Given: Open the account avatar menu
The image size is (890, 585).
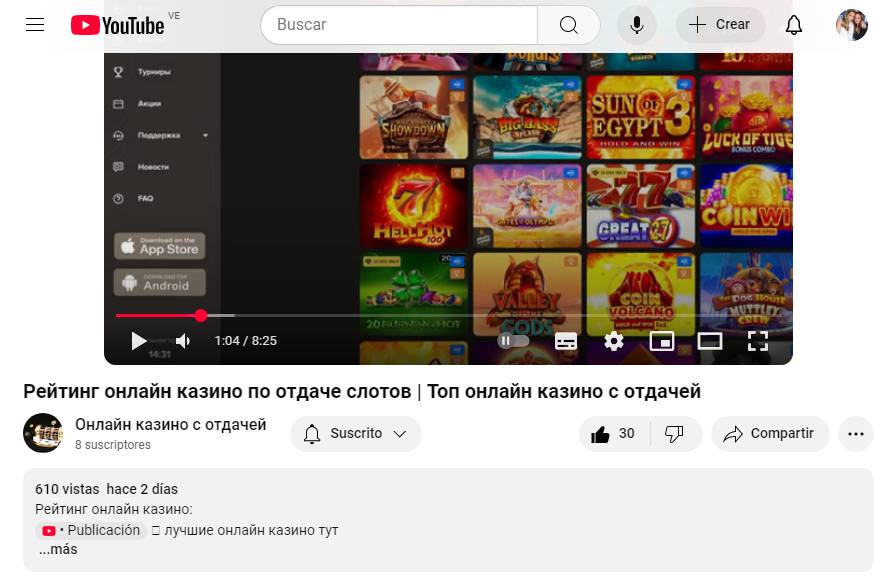Looking at the screenshot, I should click(x=851, y=24).
